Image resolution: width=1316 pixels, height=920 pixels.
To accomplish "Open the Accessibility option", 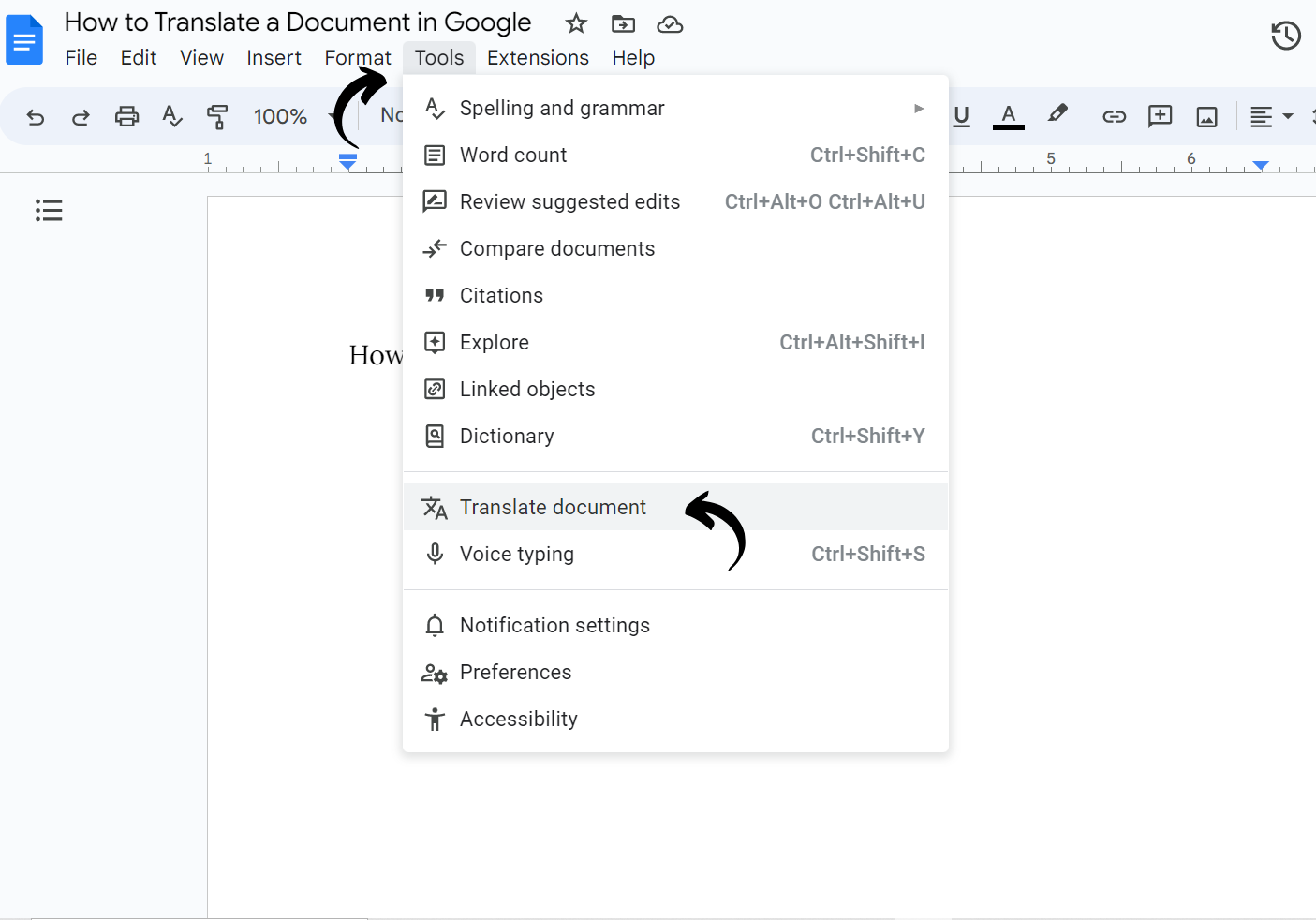I will 675,719.
